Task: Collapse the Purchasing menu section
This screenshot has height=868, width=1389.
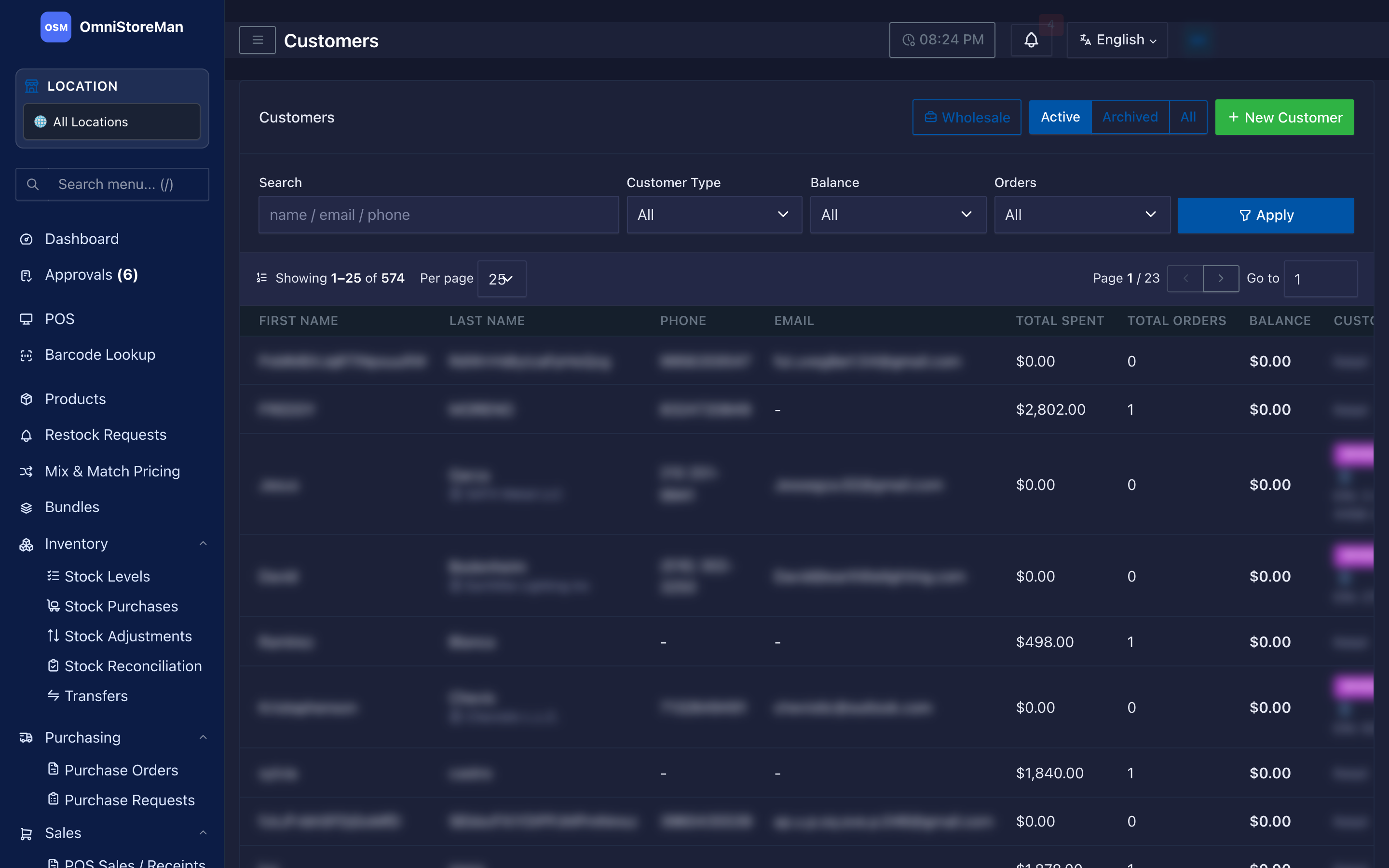Action: click(203, 737)
